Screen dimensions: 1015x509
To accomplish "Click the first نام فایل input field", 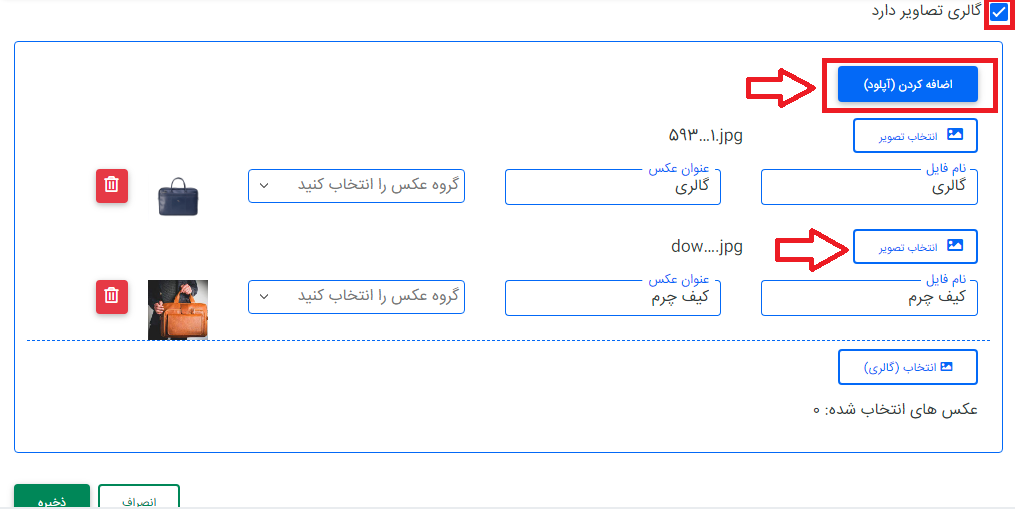I will point(869,187).
